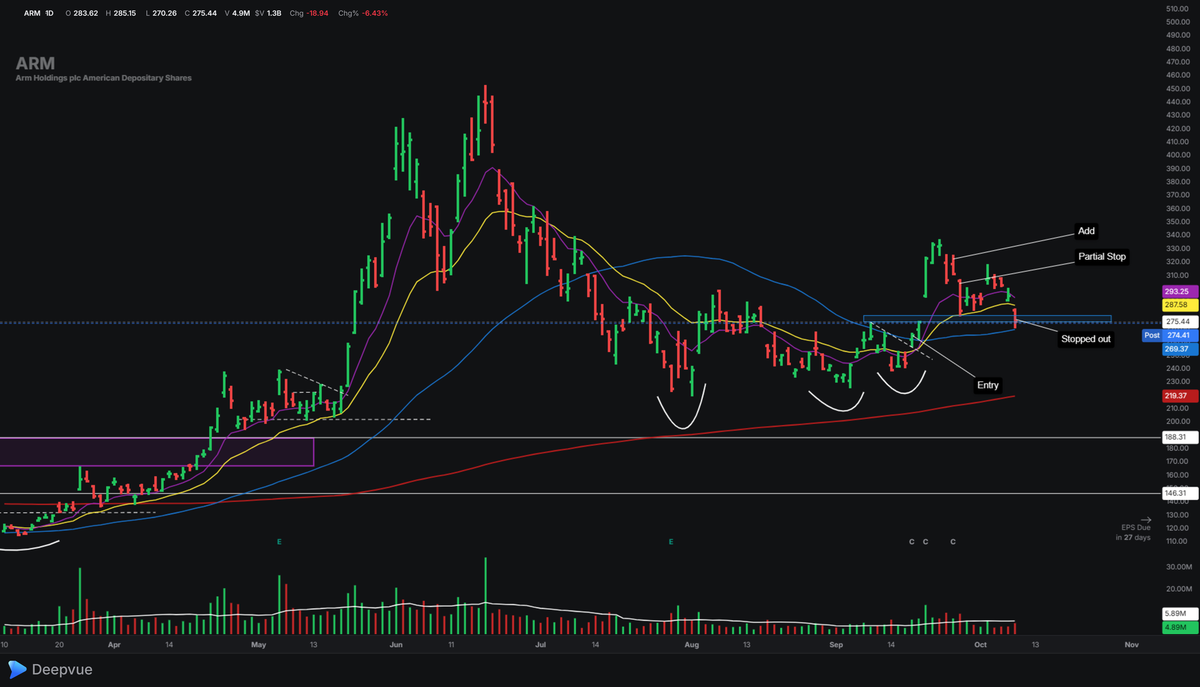Screen dimensions: 1200x687
Task: Select the 'Add' chart annotation label
Action: (x=1086, y=231)
